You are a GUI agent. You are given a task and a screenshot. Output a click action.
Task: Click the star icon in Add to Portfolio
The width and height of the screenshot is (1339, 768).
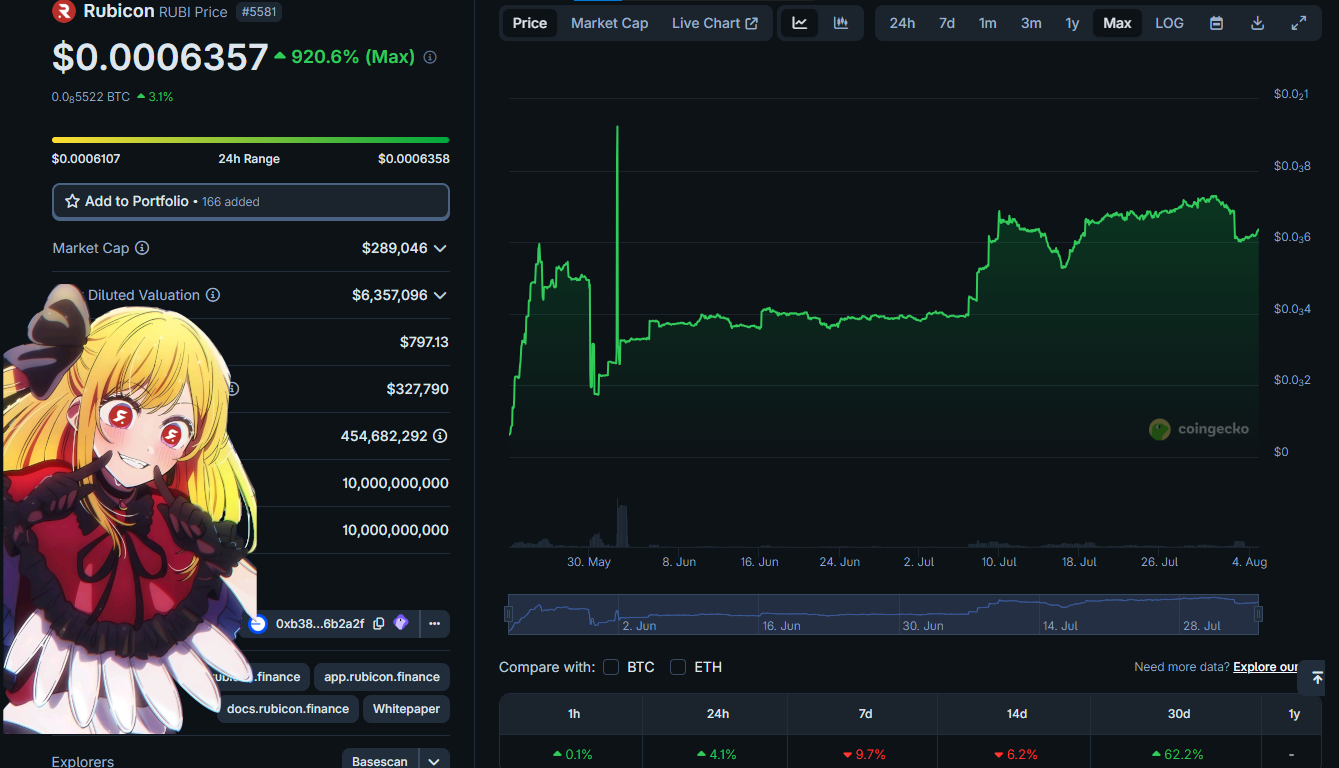coord(72,201)
